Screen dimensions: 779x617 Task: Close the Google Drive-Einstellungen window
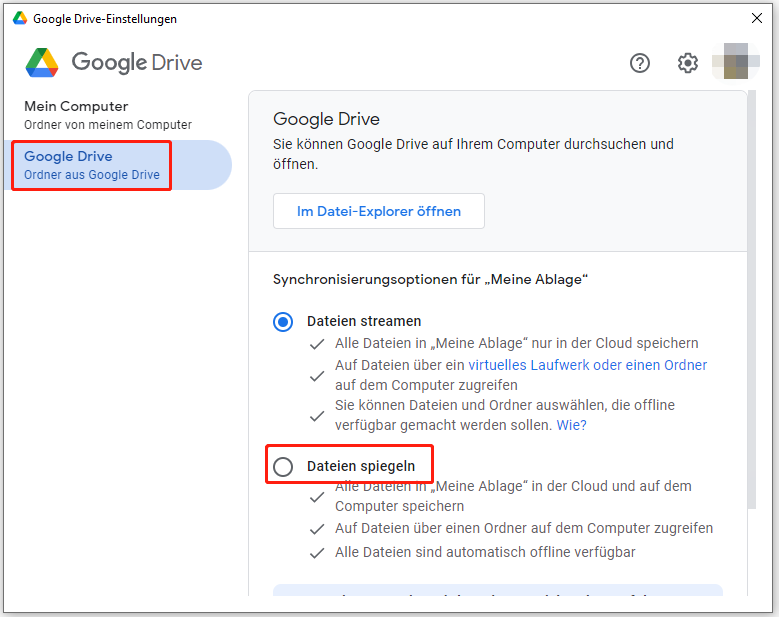click(756, 18)
